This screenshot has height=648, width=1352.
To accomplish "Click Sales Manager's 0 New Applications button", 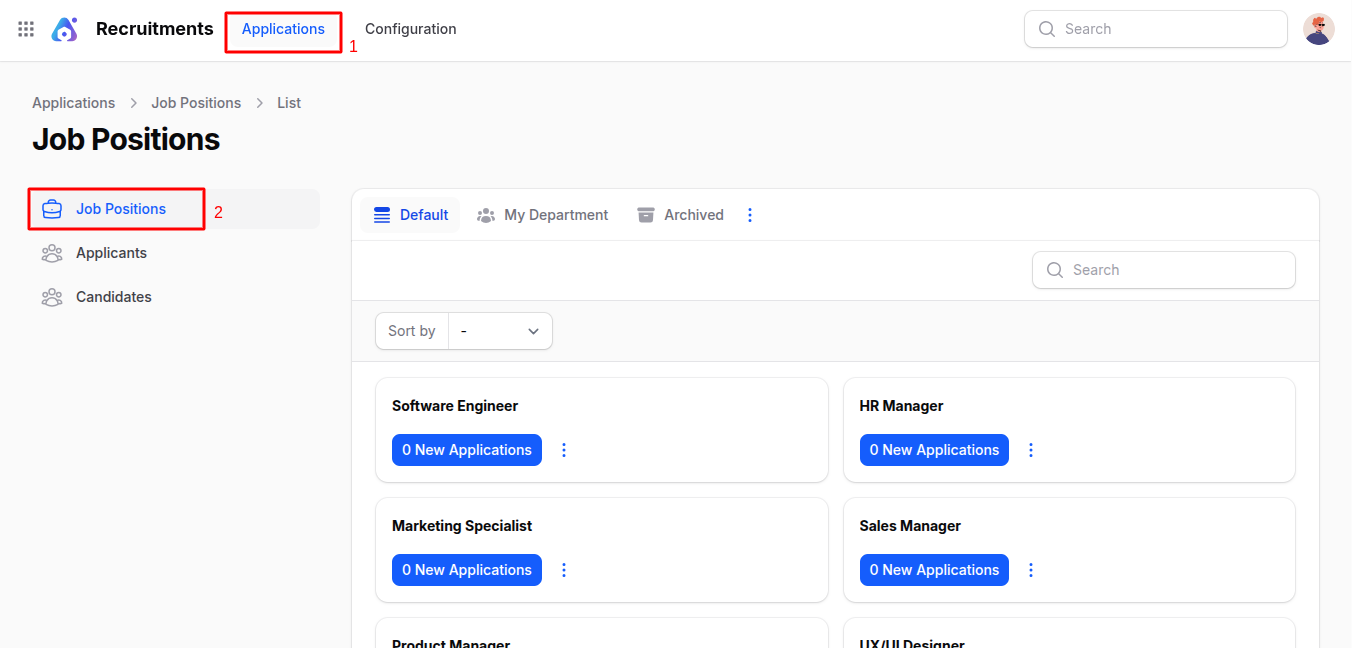I will click(934, 570).
